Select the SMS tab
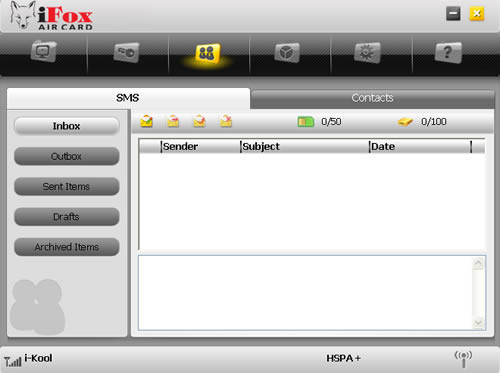The width and height of the screenshot is (500, 373). 128,98
